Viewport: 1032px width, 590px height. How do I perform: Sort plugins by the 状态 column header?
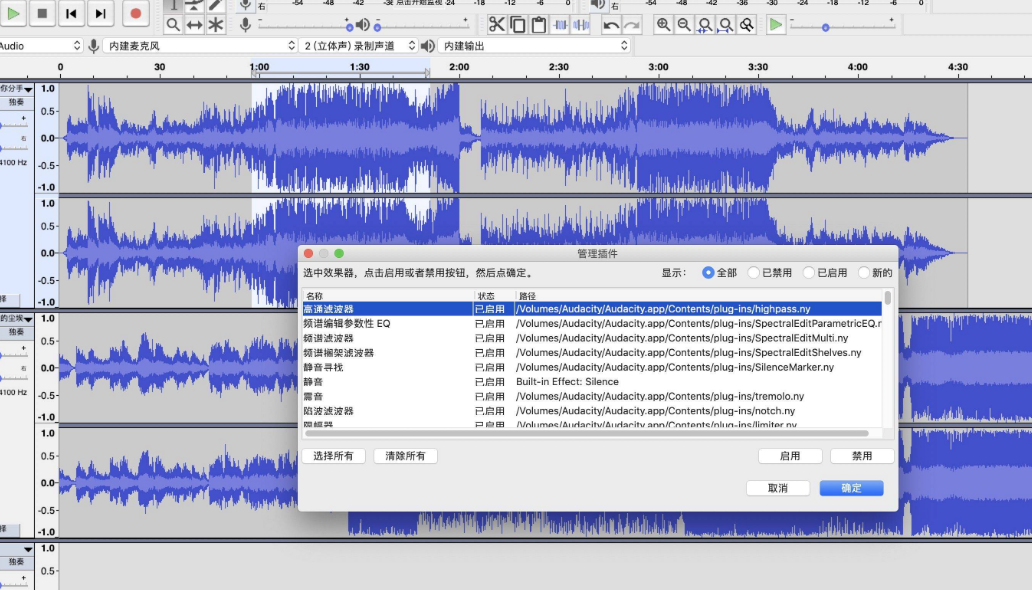(x=494, y=296)
